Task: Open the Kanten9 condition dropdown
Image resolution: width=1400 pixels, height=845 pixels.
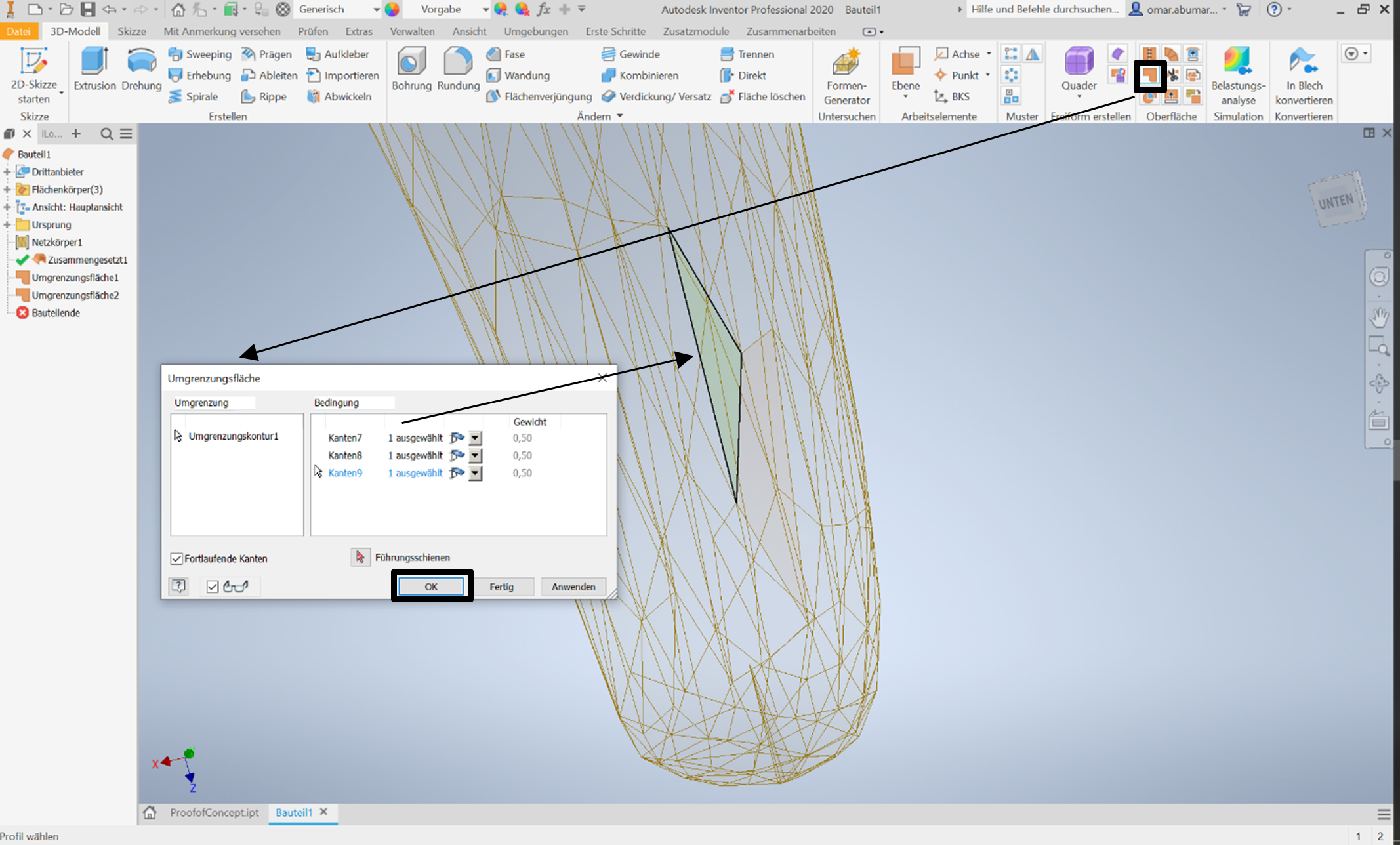Action: [x=475, y=472]
